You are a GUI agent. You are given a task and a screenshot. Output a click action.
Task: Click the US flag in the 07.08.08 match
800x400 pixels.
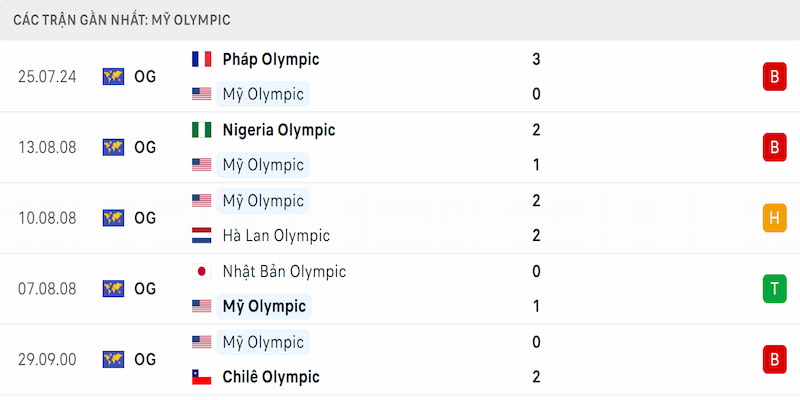[202, 306]
